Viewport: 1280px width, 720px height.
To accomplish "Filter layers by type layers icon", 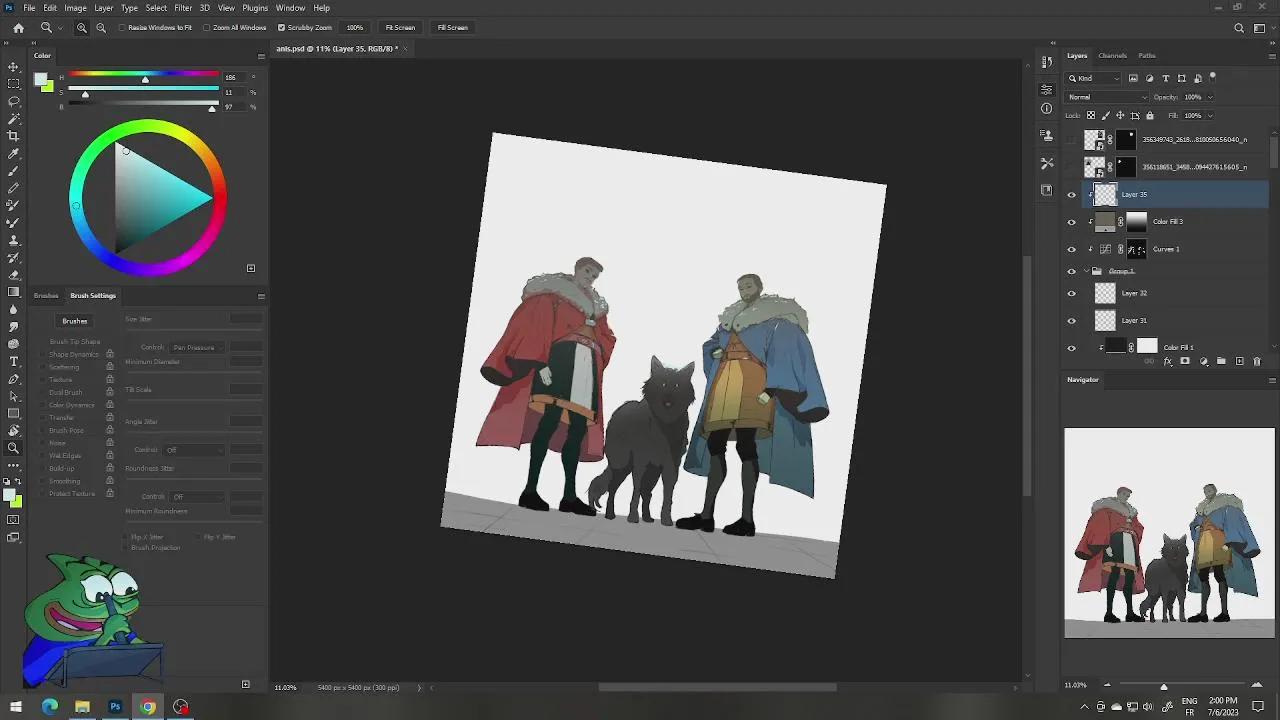I will point(1165,78).
